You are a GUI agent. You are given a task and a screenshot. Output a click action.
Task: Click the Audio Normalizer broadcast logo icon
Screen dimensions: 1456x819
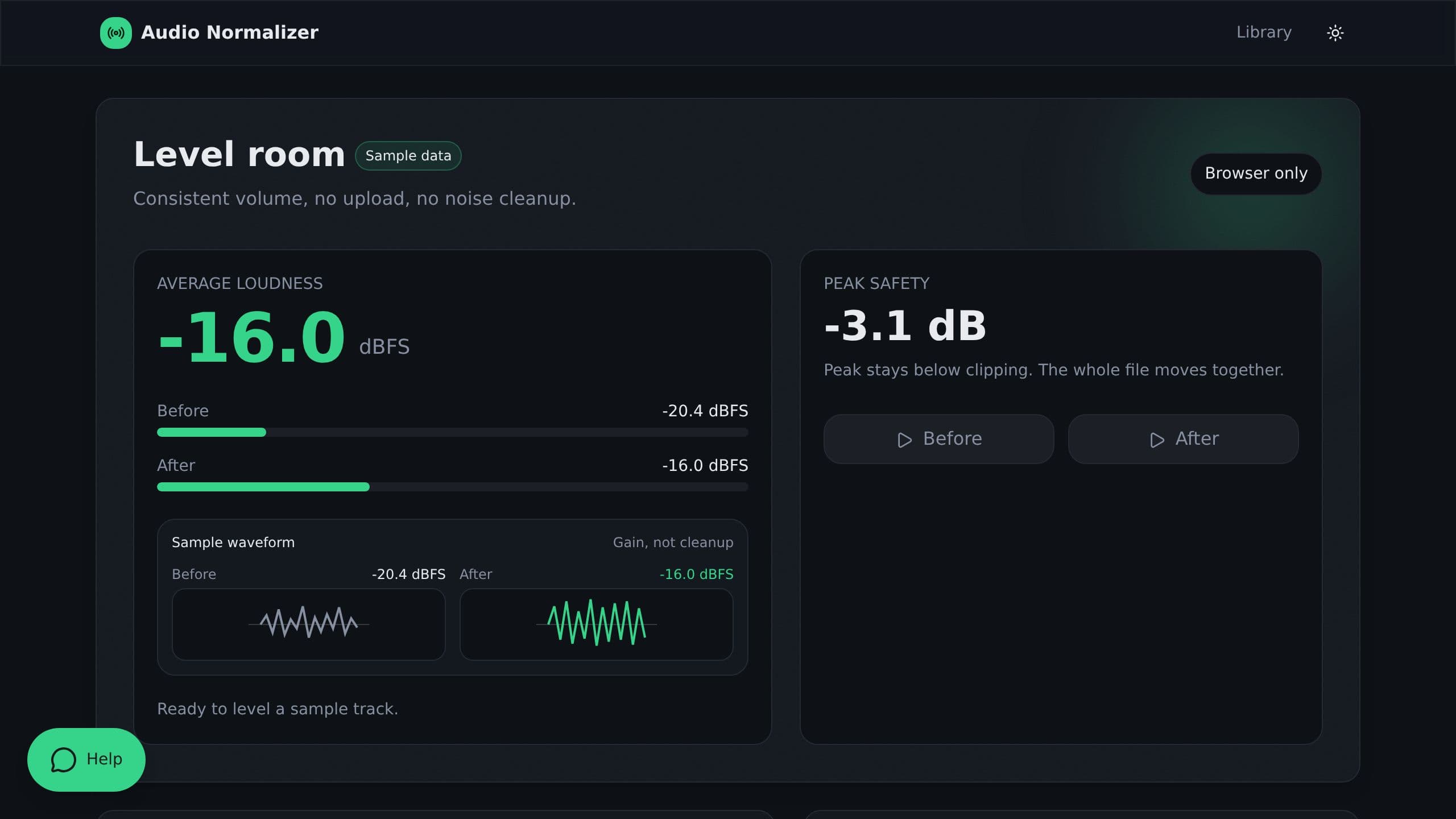click(x=116, y=32)
